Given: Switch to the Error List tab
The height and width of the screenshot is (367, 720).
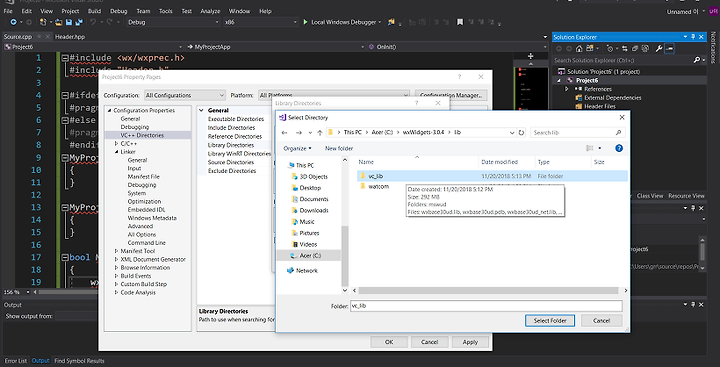Looking at the screenshot, I should point(16,361).
